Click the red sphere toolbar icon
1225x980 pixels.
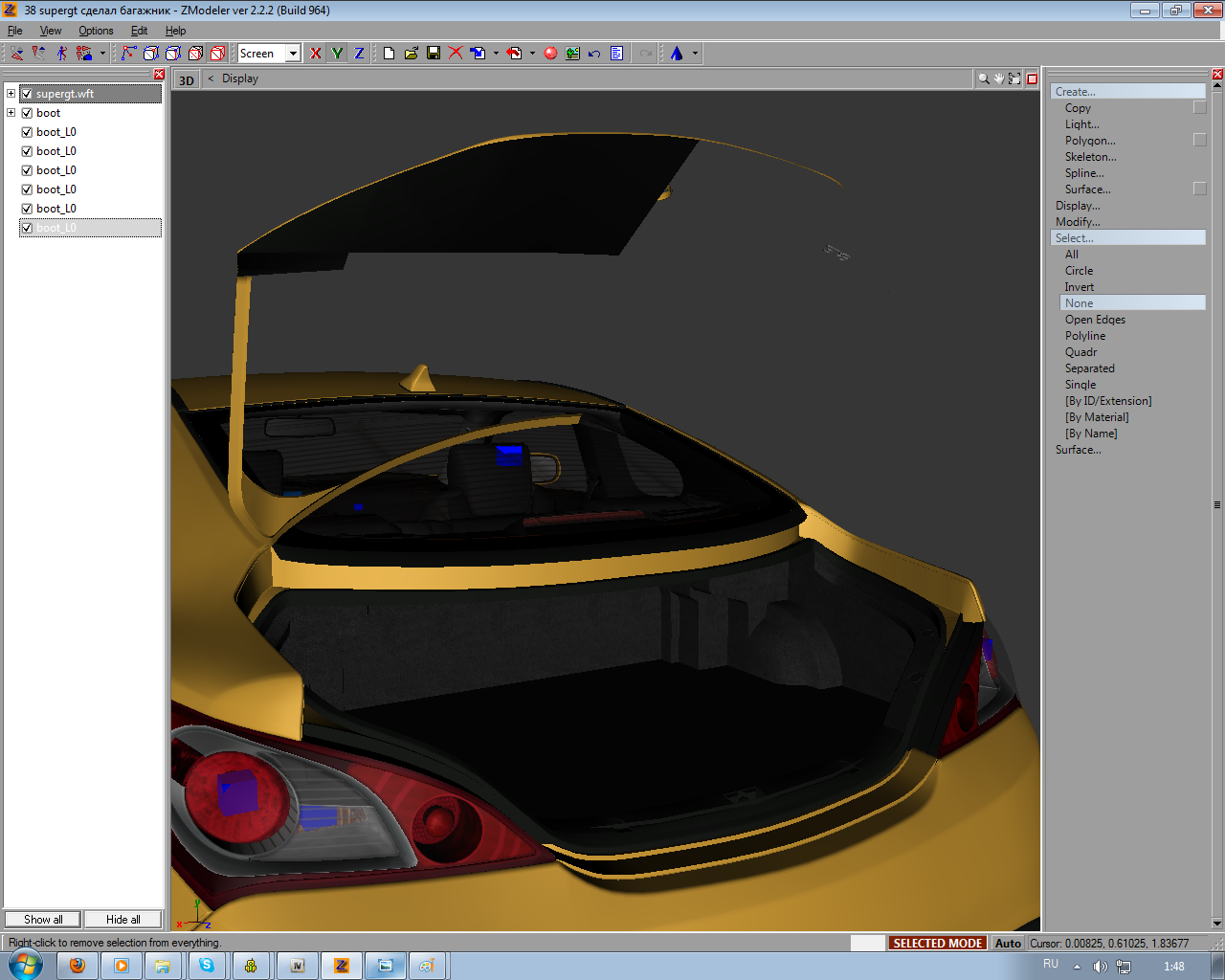click(x=550, y=54)
